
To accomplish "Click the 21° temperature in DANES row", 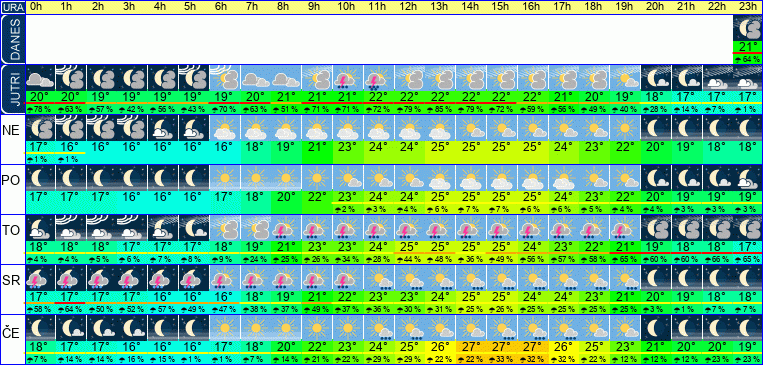I will coord(748,47).
